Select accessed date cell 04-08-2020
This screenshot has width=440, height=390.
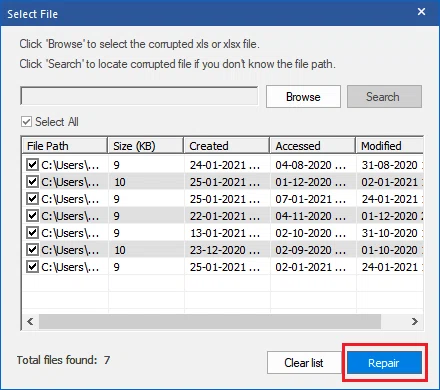click(311, 165)
